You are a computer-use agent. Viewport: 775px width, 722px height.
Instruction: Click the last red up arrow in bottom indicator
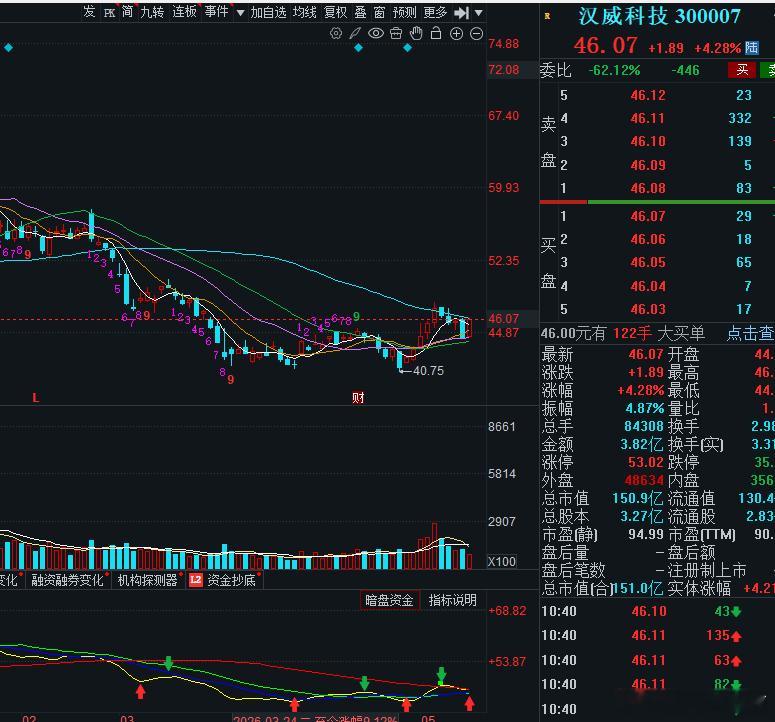pyautogui.click(x=469, y=703)
